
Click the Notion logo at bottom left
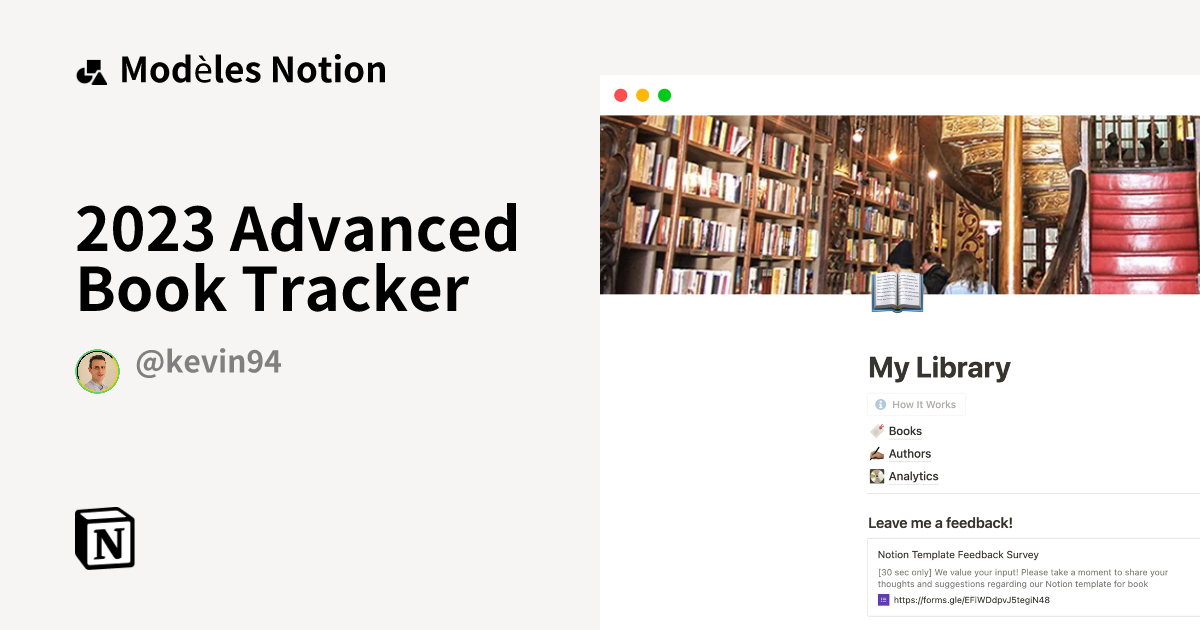[104, 537]
